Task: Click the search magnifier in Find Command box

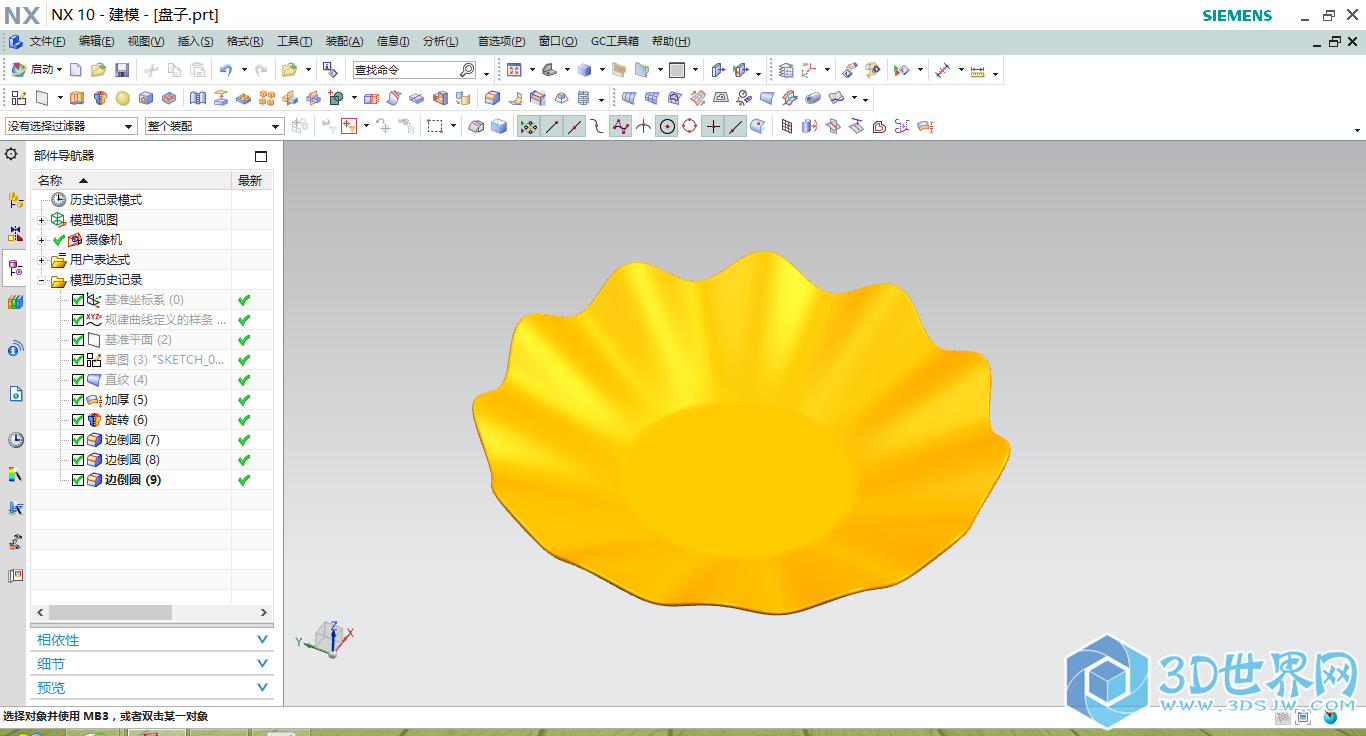Action: coord(467,70)
